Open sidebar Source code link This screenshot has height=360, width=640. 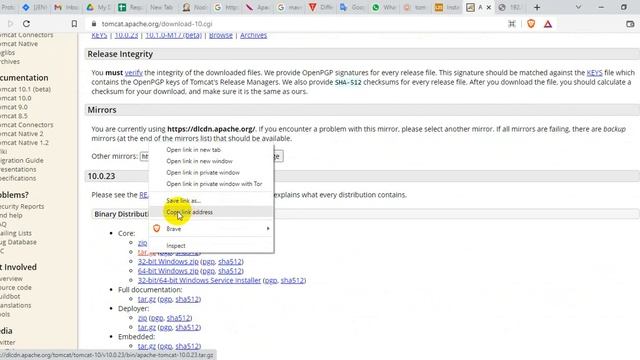coord(16,287)
